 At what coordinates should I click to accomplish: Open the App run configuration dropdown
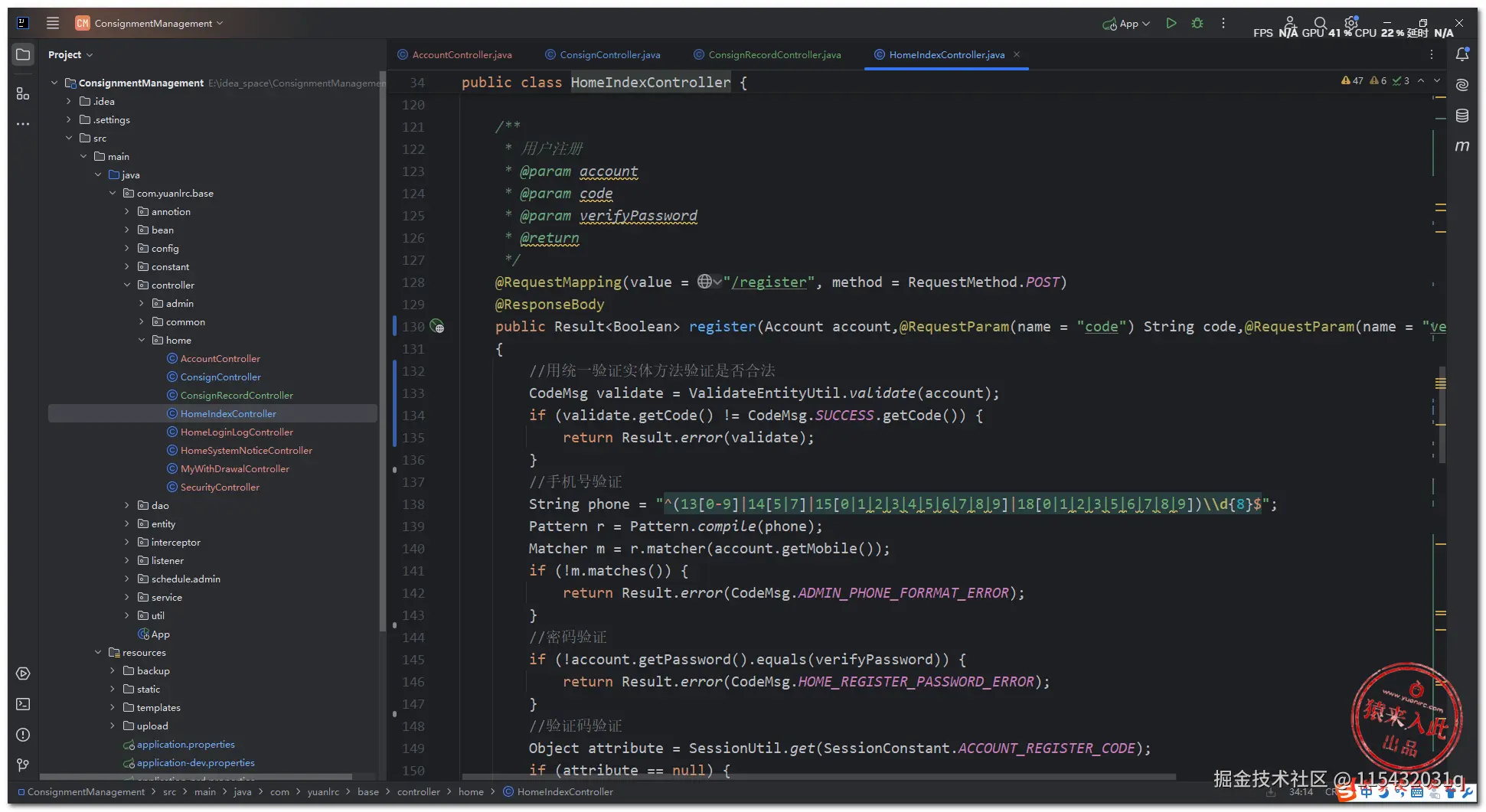click(x=1126, y=24)
